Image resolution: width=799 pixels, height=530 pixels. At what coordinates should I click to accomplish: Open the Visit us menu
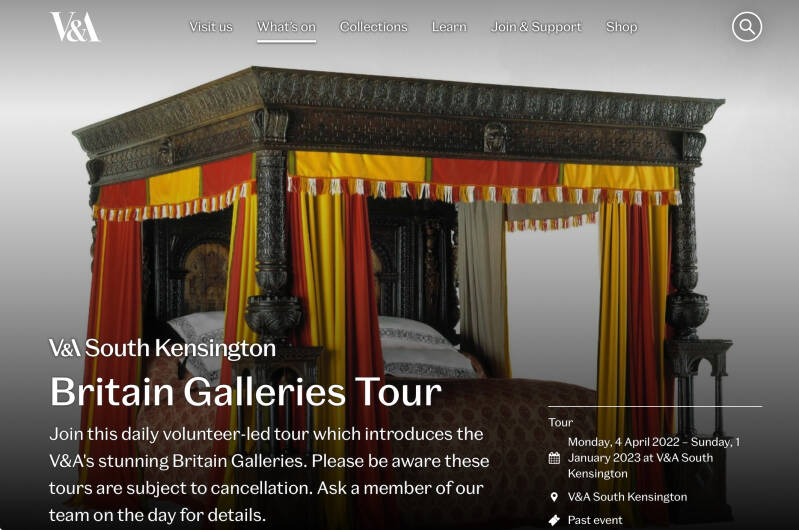coord(210,26)
